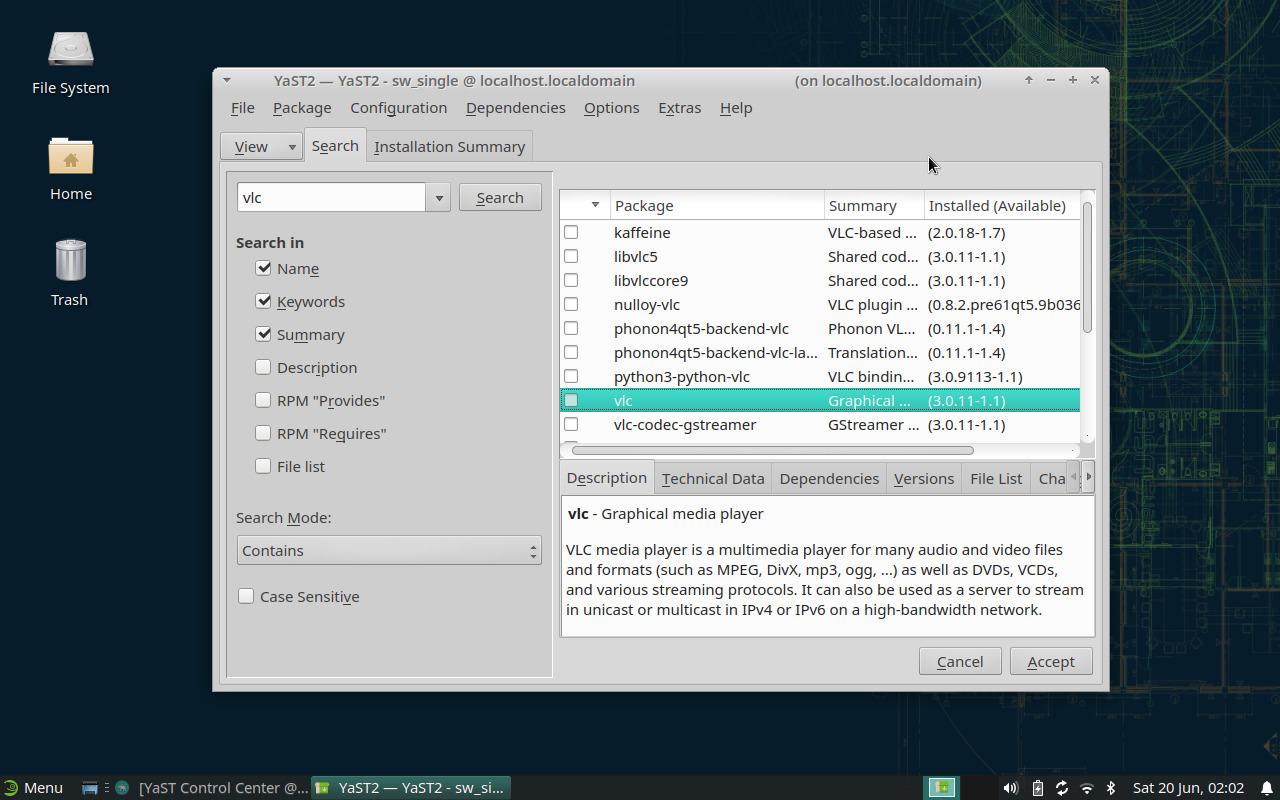1280x800 pixels.
Task: Open the search history dropdown arrow
Action: click(438, 197)
